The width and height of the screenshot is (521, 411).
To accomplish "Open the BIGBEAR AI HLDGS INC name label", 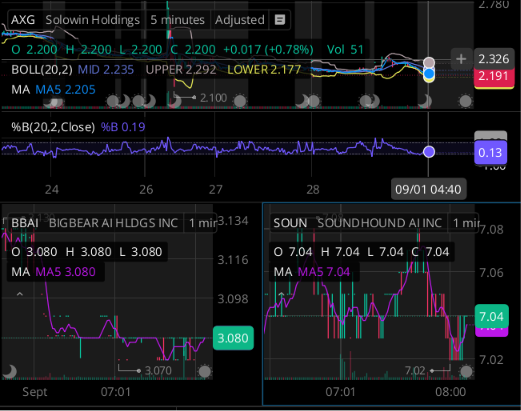I will (x=113, y=223).
